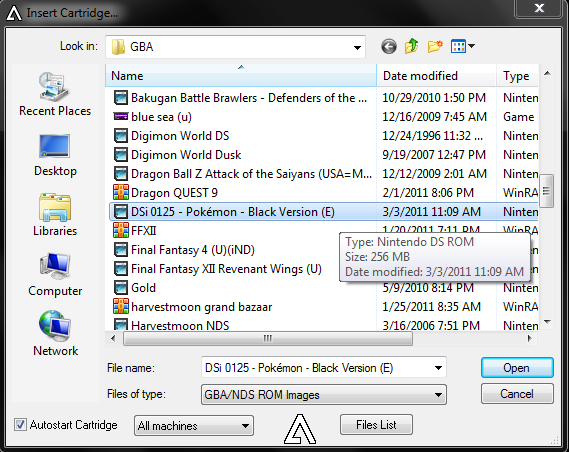
Task: Select the 5/9/2010 8:14 PM date cell
Action: [428, 288]
